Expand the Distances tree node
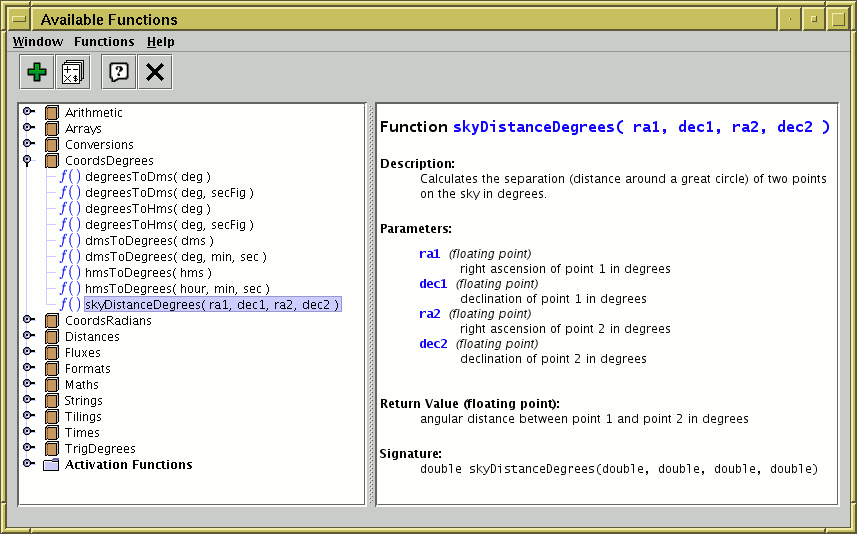 (x=28, y=337)
